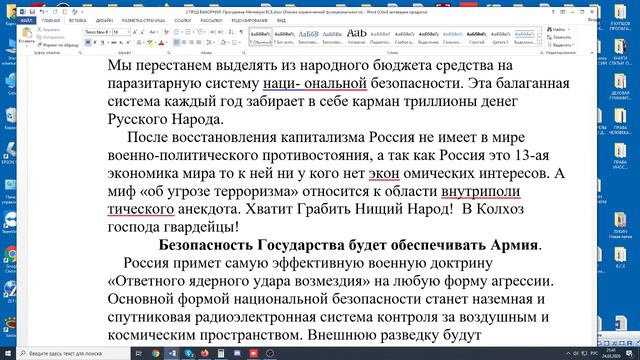Image resolution: width=640 pixels, height=360 pixels.
Task: Open the Change Case (Aa) dropdown
Action: [153, 32]
